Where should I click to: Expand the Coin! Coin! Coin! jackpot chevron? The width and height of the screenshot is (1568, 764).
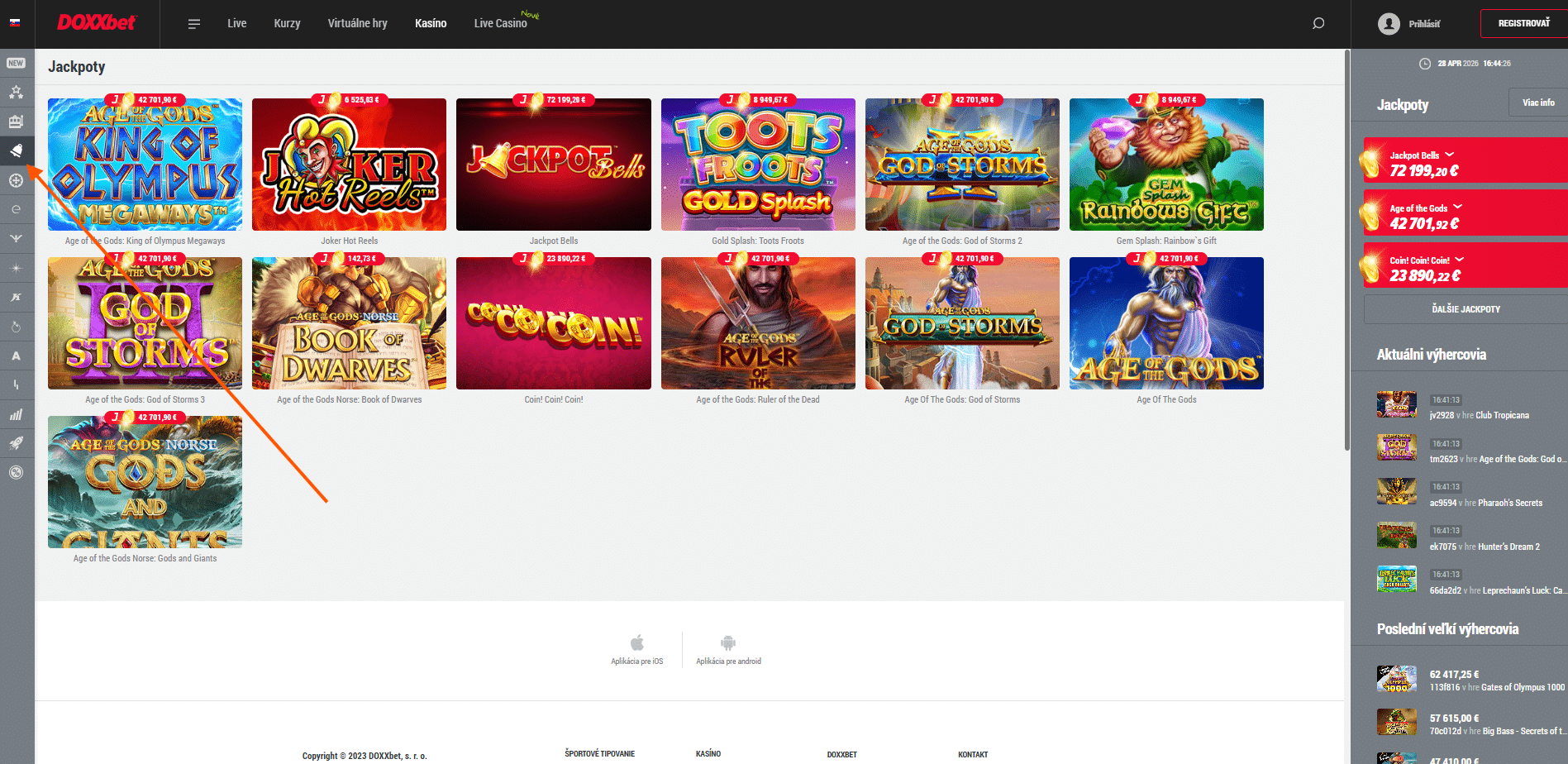(x=1460, y=259)
